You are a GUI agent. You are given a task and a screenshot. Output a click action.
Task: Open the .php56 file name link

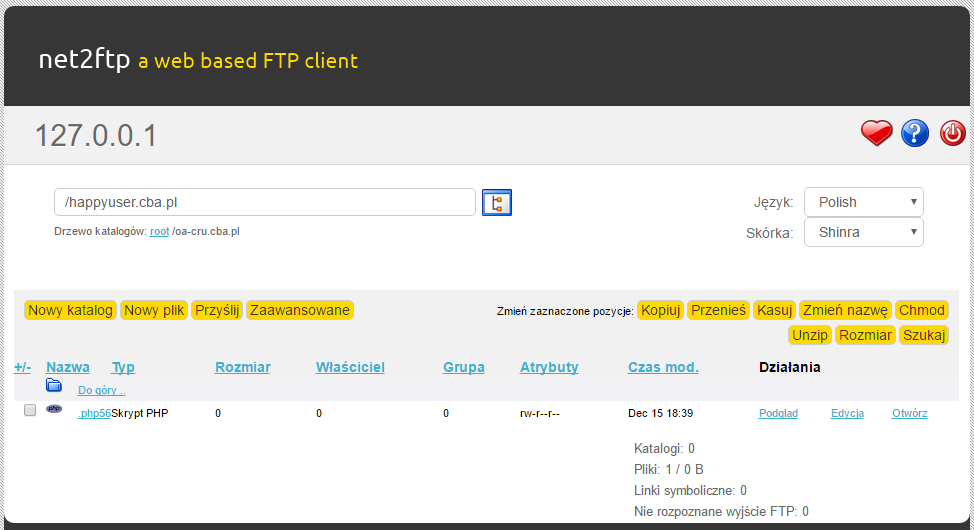pos(94,413)
